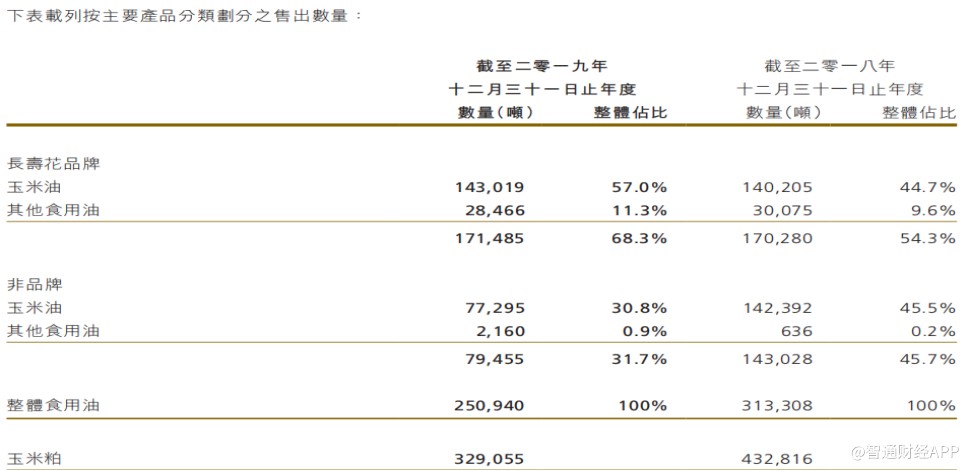Click the 77,295 non-brand corn oil value

coord(495,307)
